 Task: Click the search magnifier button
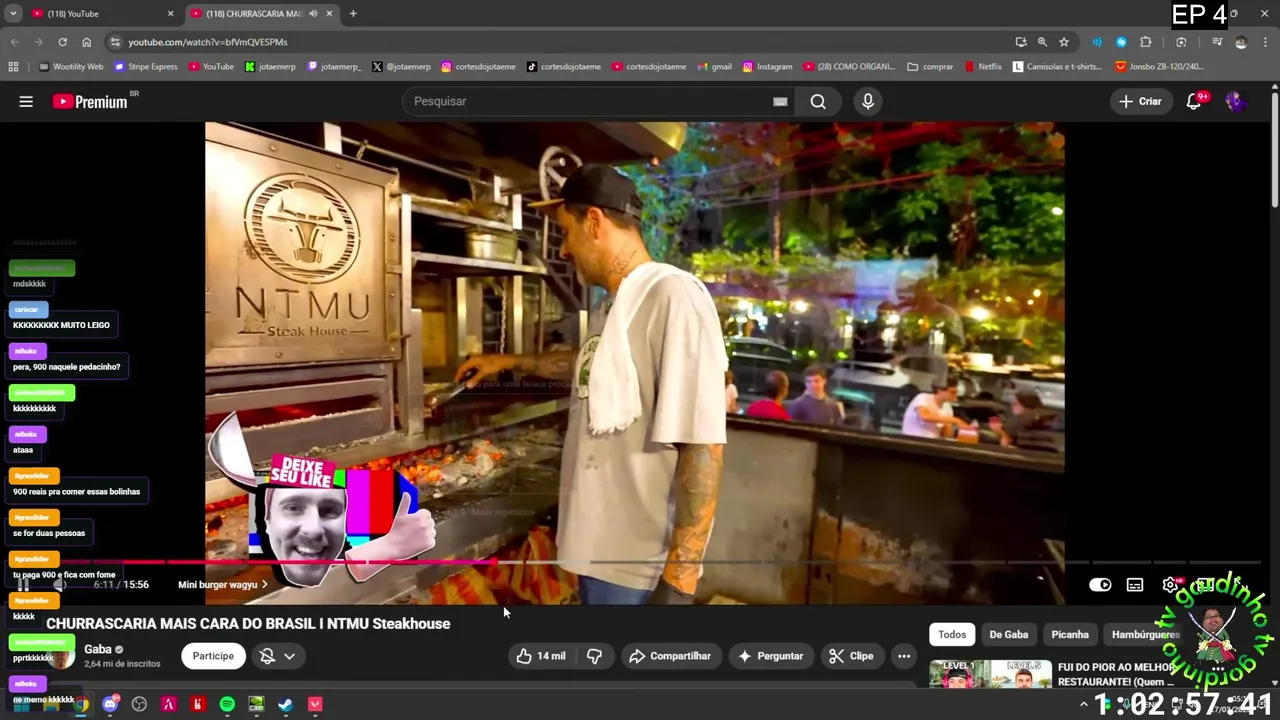pyautogui.click(x=818, y=101)
